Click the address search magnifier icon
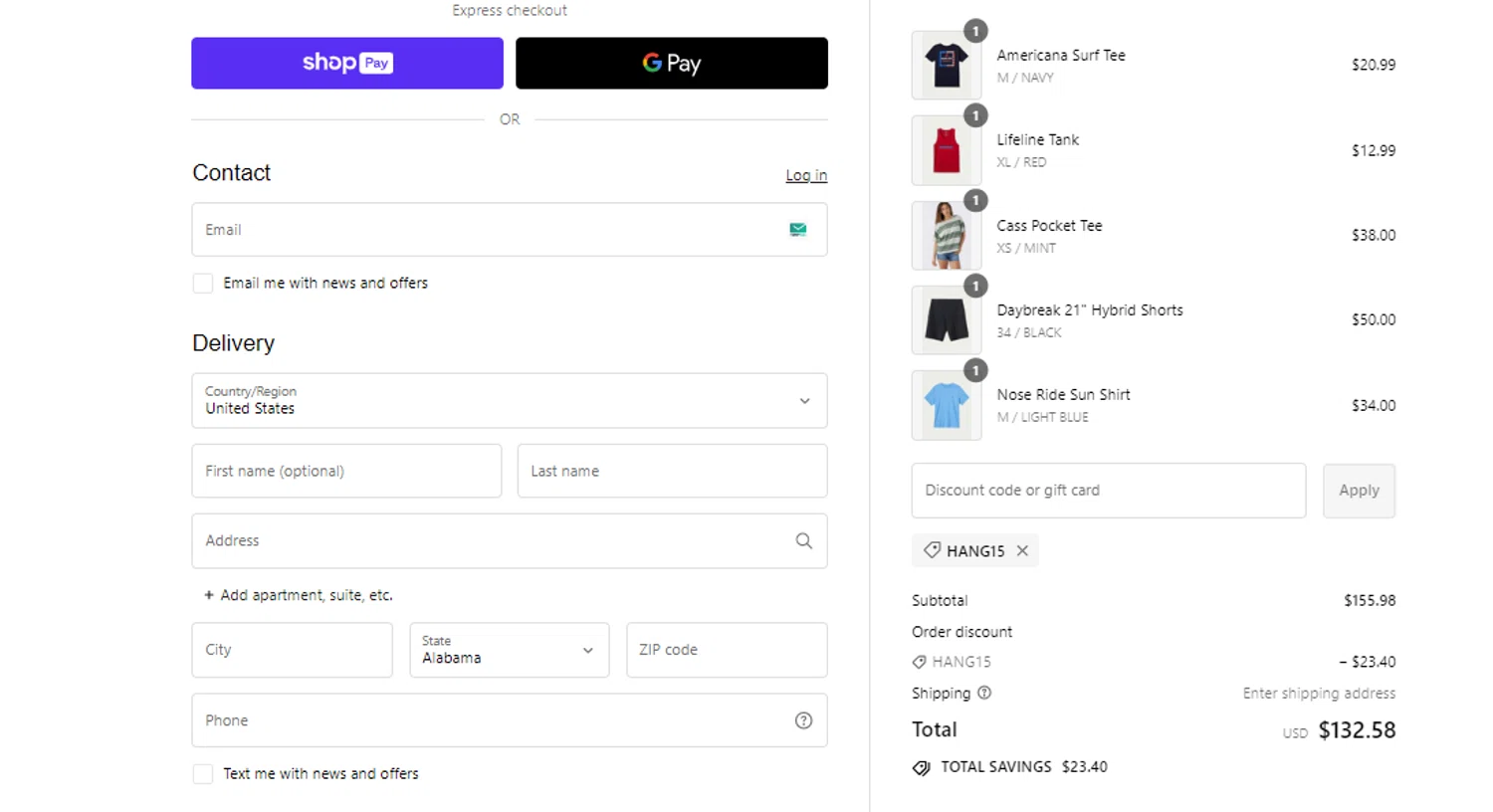The width and height of the screenshot is (1493, 812). pos(804,541)
